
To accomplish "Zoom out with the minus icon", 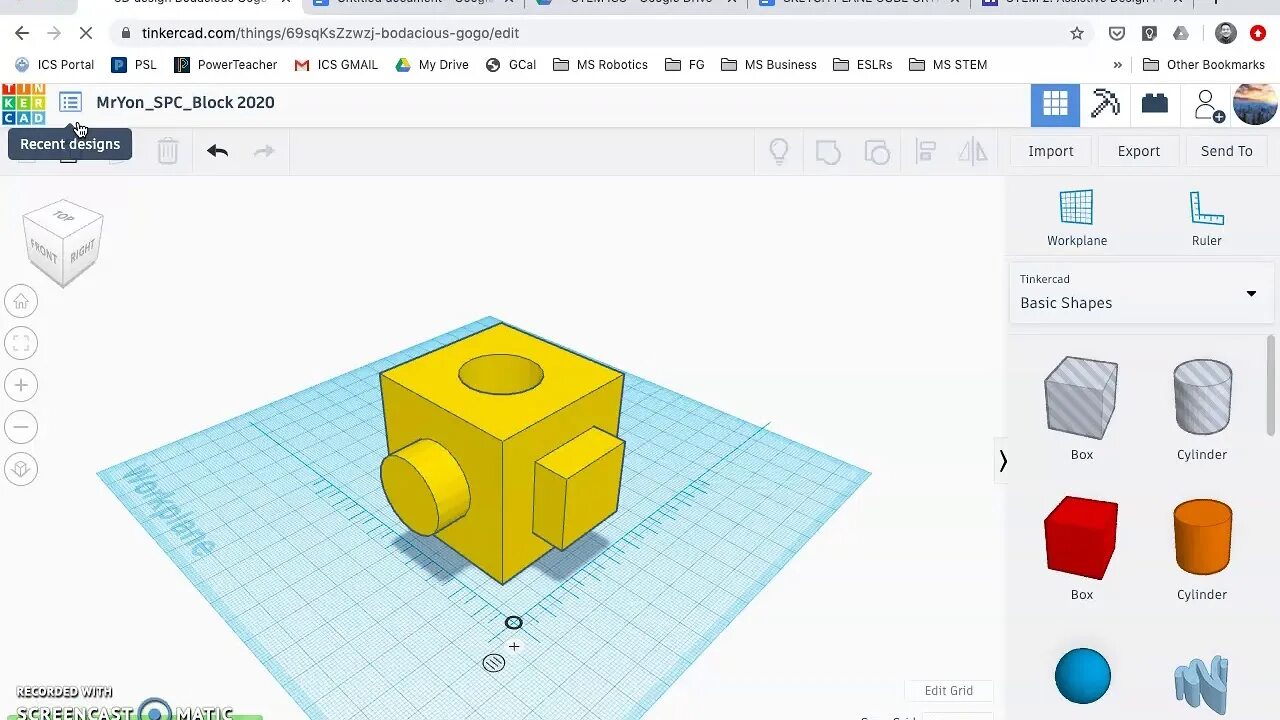I will (x=21, y=427).
